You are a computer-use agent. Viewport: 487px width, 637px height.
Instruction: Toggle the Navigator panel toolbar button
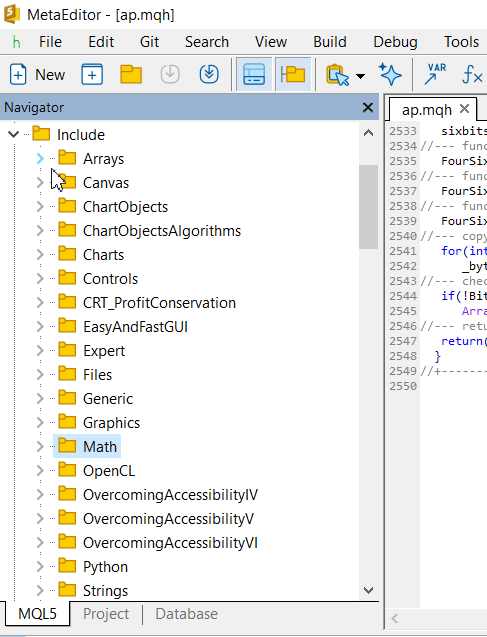pyautogui.click(x=254, y=75)
